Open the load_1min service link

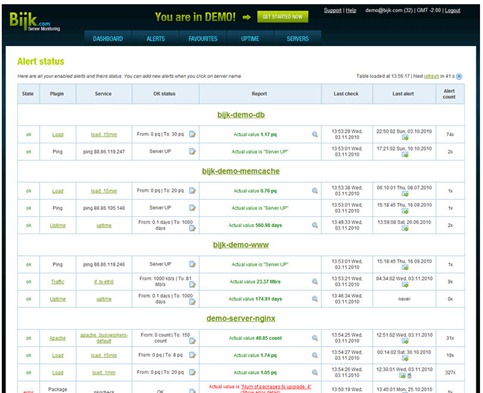[x=104, y=373]
